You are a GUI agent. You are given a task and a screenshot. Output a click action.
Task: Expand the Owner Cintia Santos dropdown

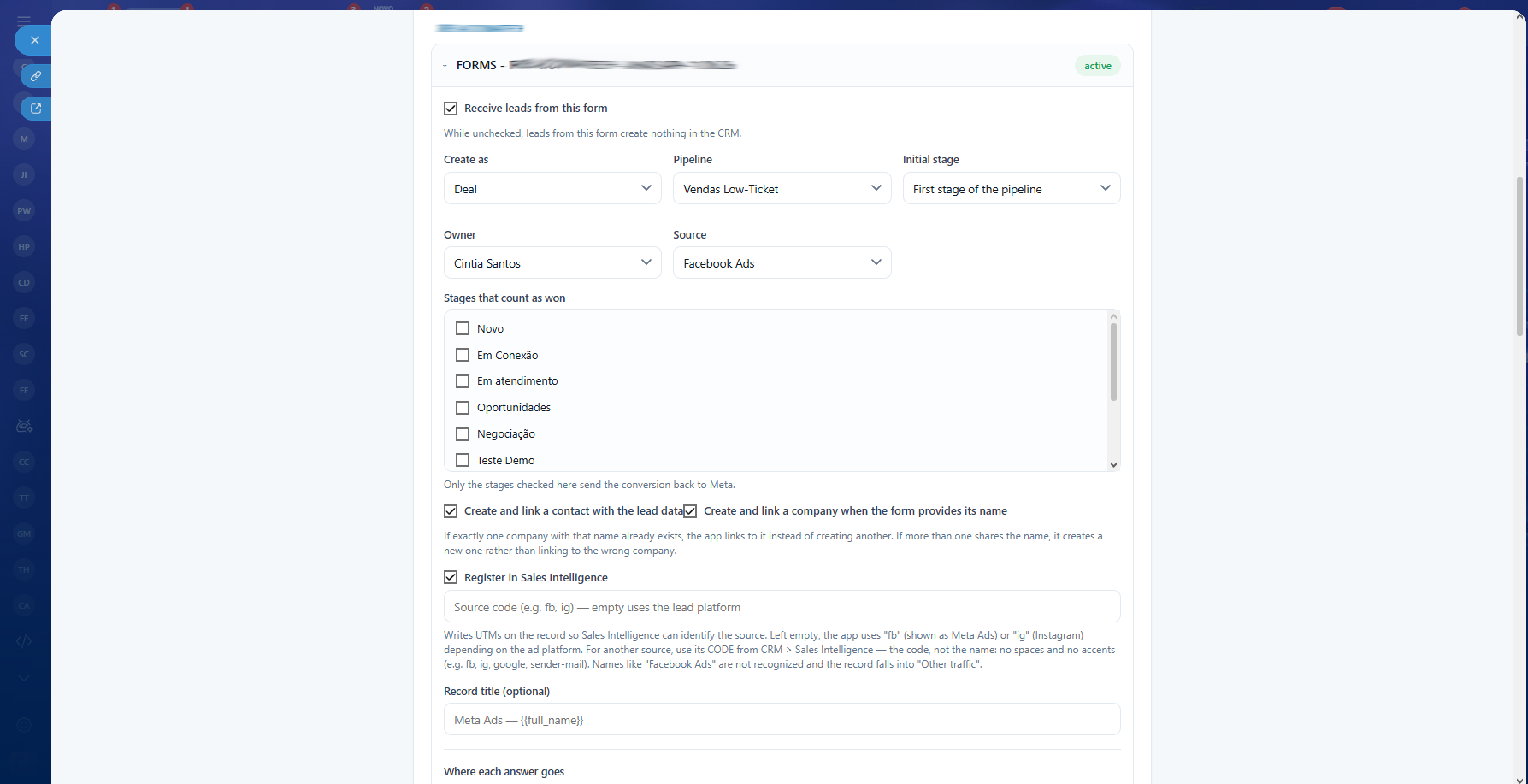pyautogui.click(x=552, y=262)
